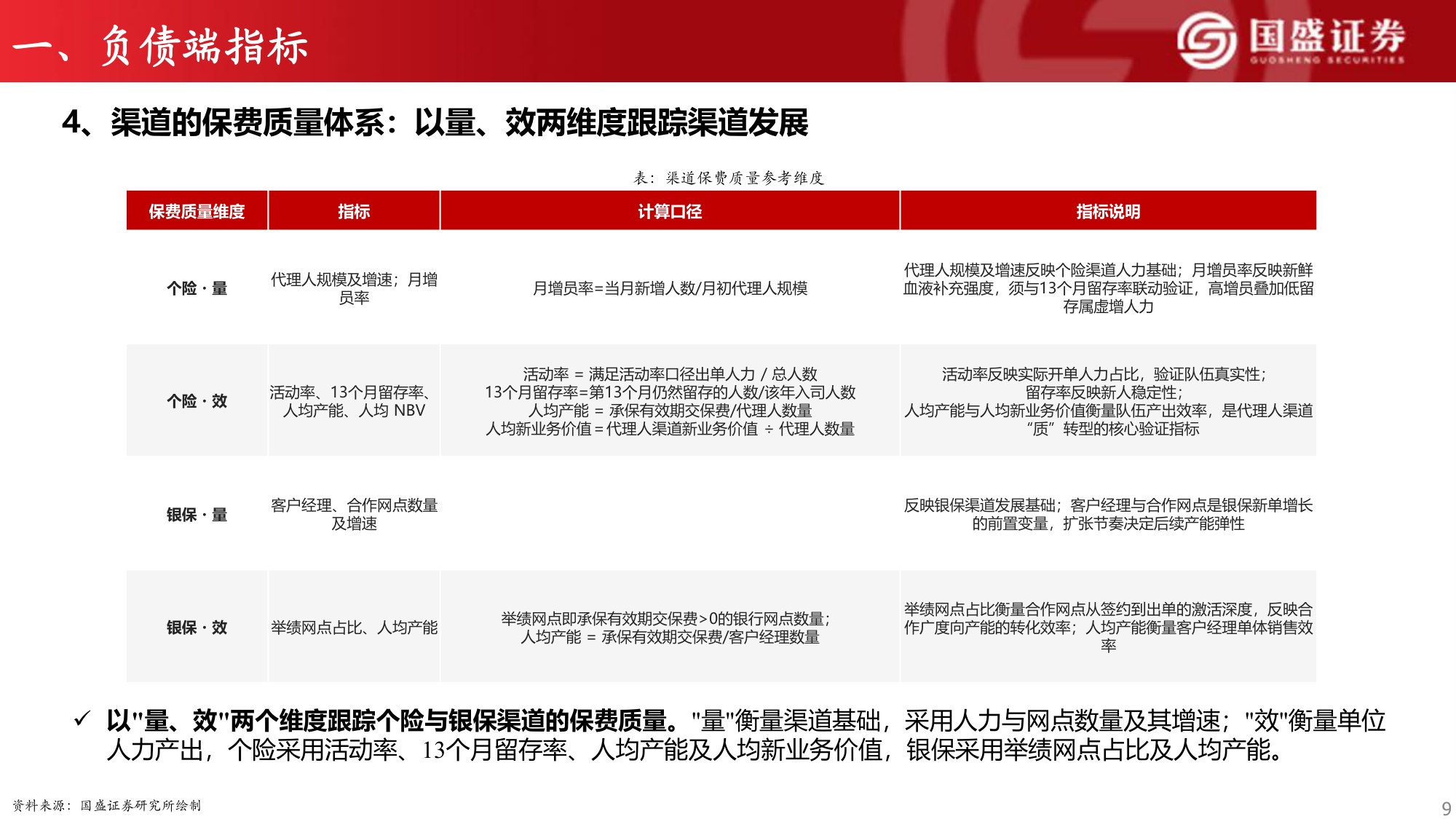Click the 人均新业务价值 formula line
This screenshot has width=1456, height=819.
670,429
